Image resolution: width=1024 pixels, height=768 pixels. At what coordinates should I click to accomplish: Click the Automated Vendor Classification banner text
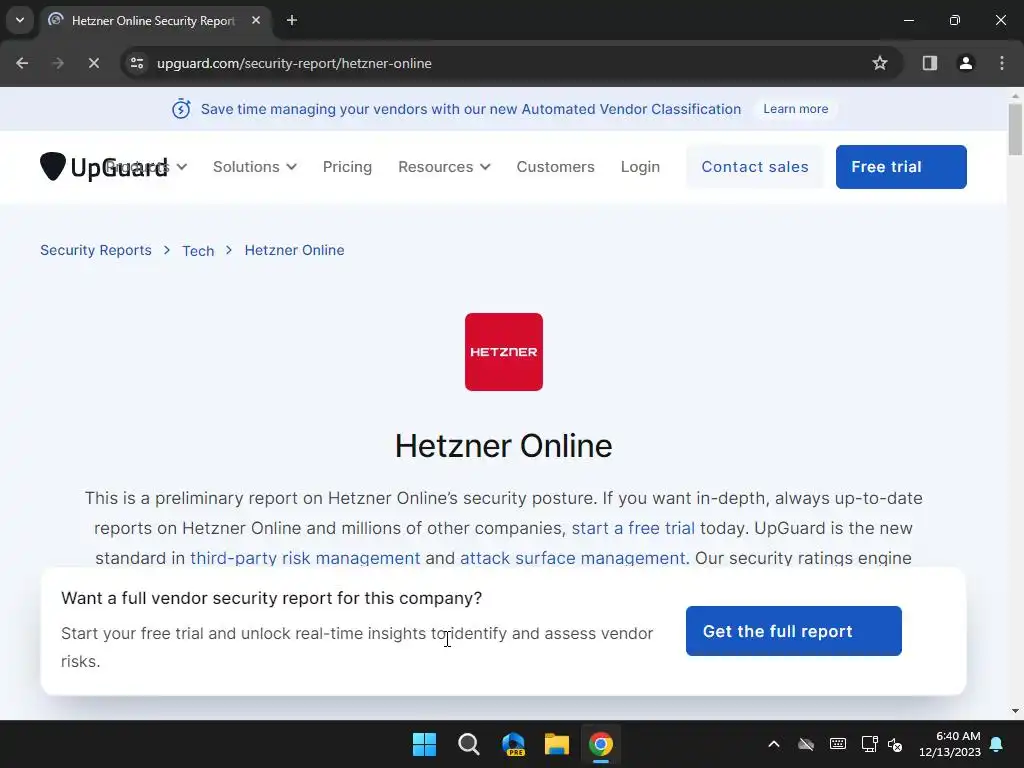(x=471, y=109)
